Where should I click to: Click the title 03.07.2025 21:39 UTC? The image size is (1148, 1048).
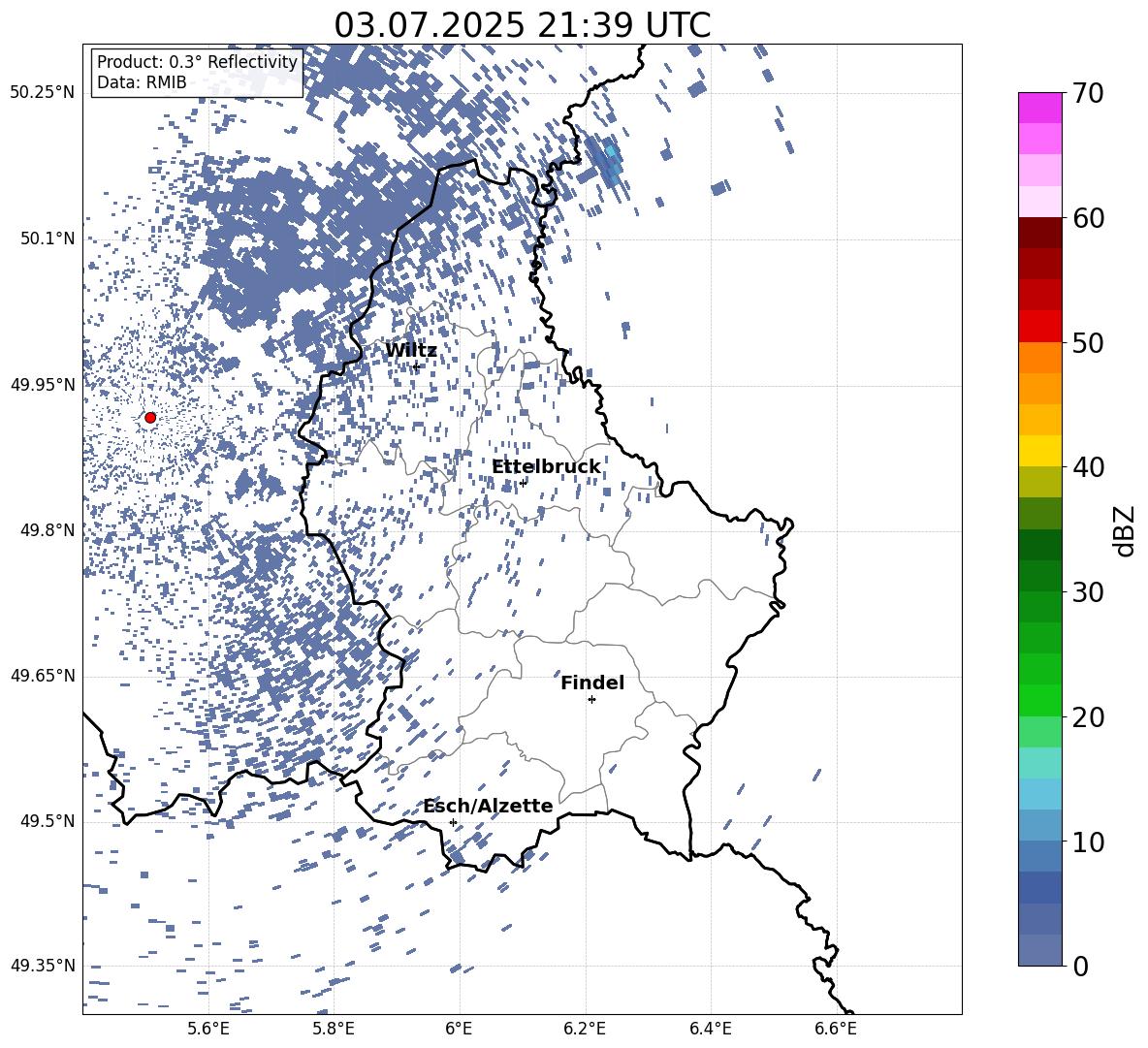(x=522, y=25)
